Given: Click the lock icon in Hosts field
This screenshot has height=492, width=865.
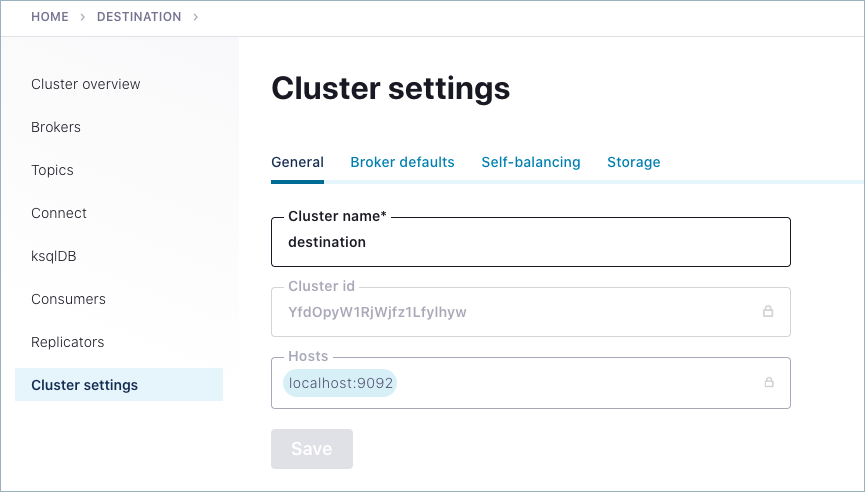Looking at the screenshot, I should pyautogui.click(x=768, y=382).
